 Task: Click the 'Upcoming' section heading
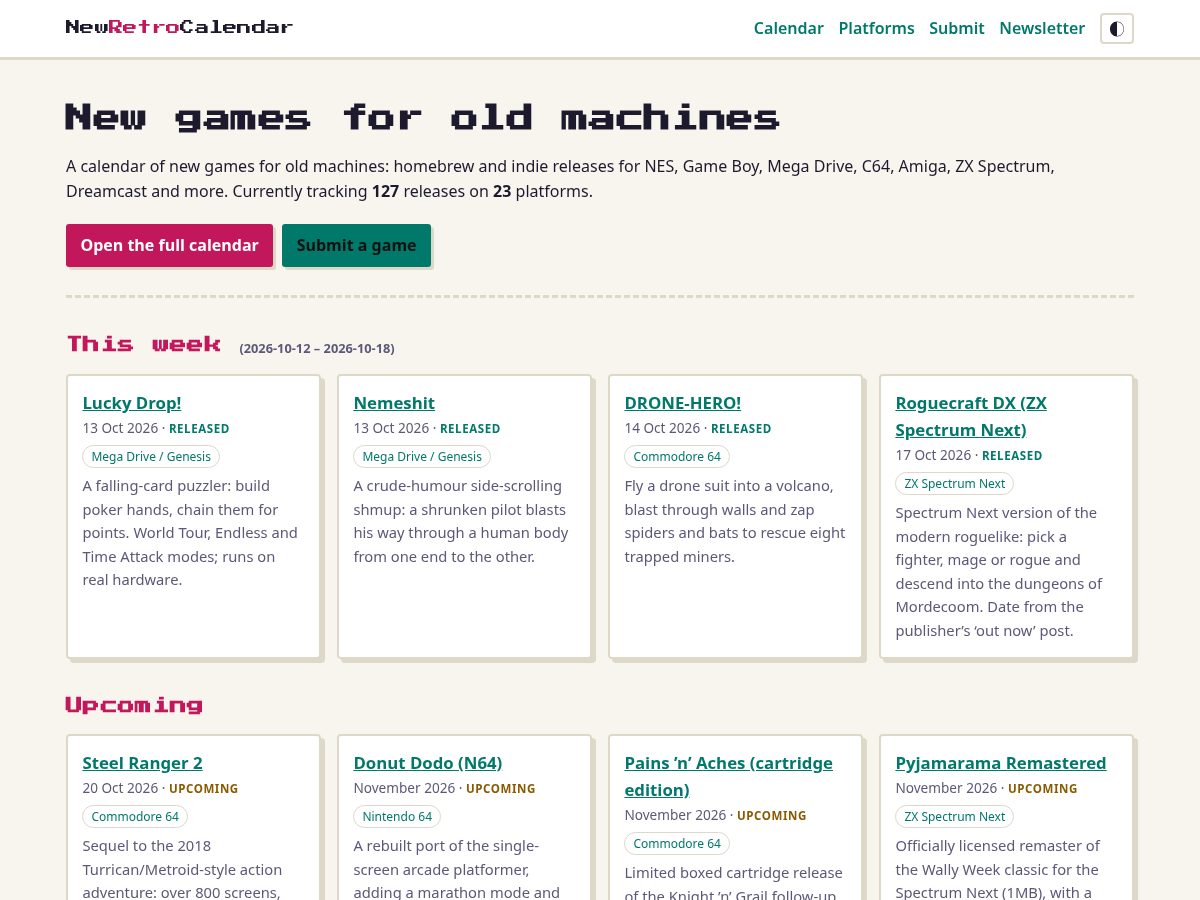tap(134, 705)
